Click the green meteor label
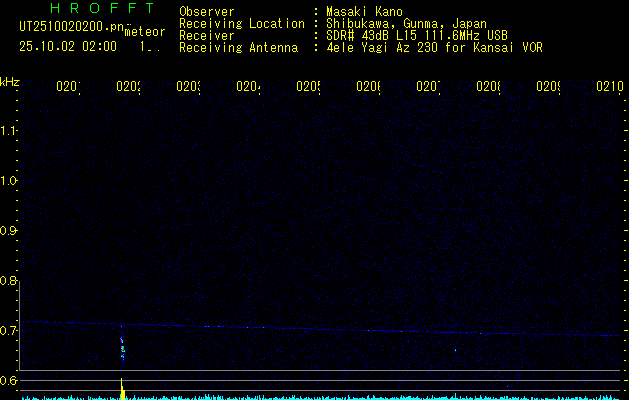 145,32
